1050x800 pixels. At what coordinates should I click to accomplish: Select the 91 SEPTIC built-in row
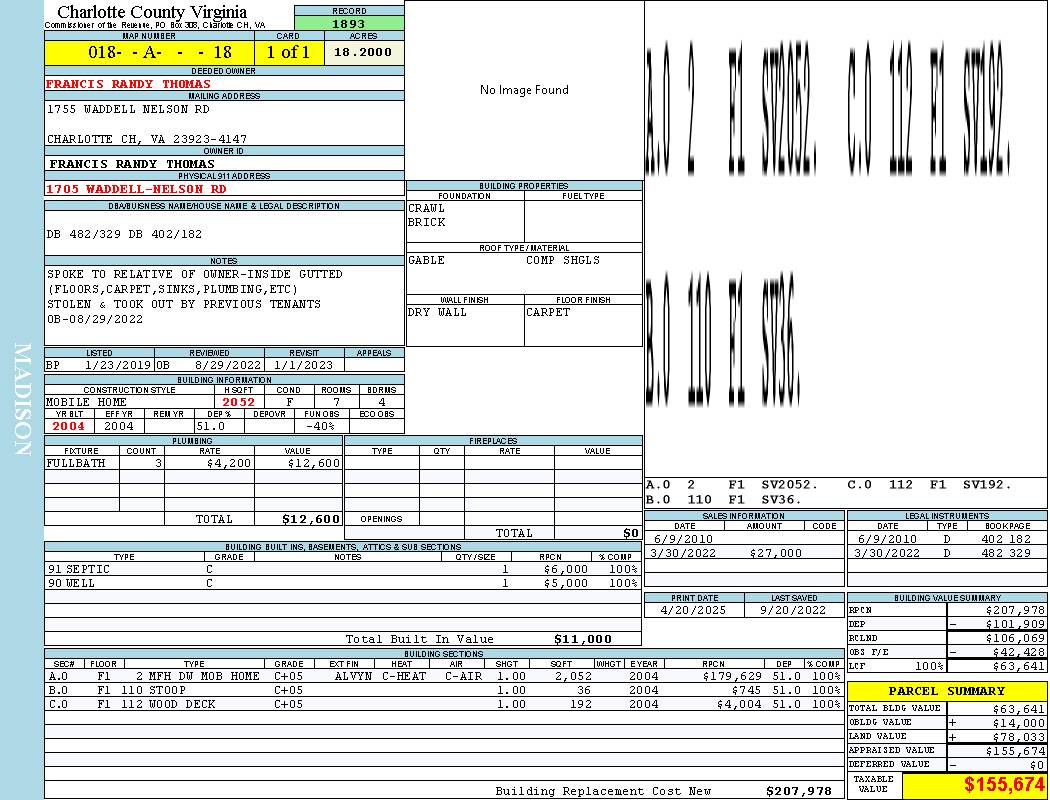click(343, 569)
